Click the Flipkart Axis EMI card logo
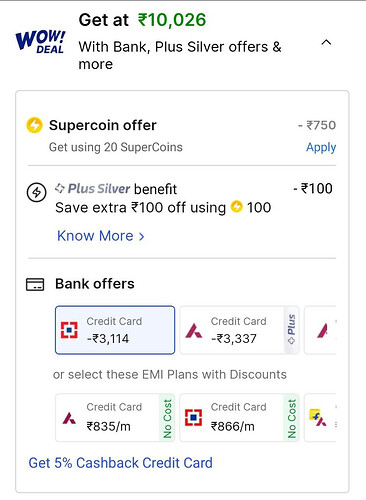 [318, 417]
